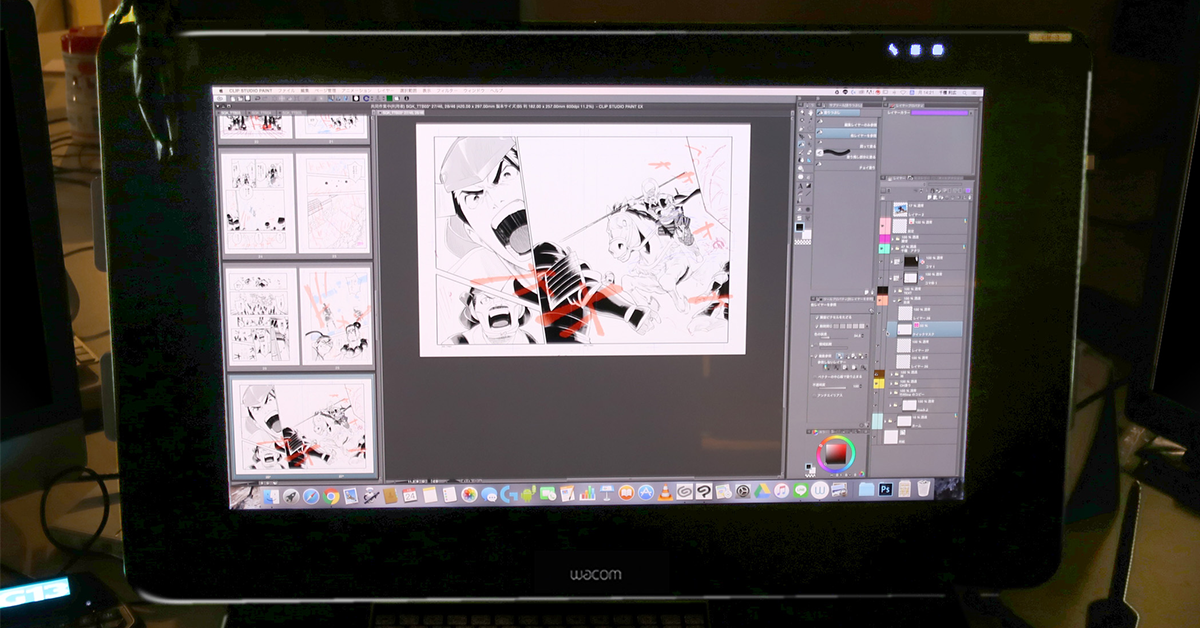
Task: Select the Gradient tool beside Text tool
Action: click(x=809, y=185)
